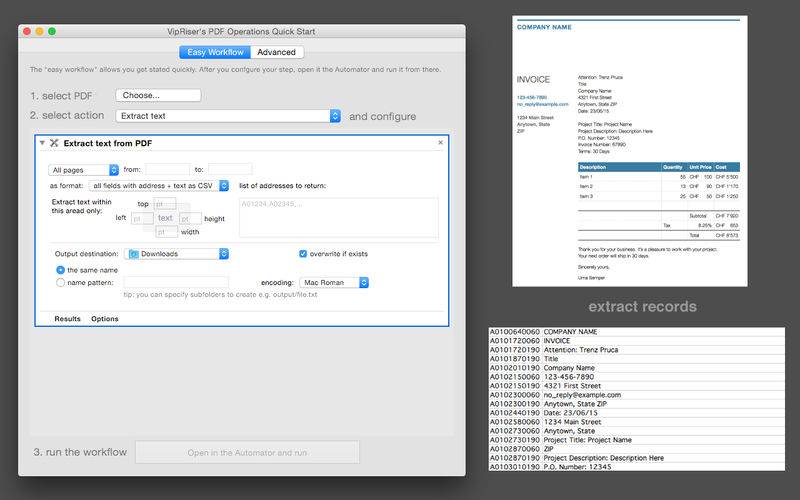Collapse the Extract text from PDF panel
Viewport: 800px width, 500px height.
coord(42,143)
